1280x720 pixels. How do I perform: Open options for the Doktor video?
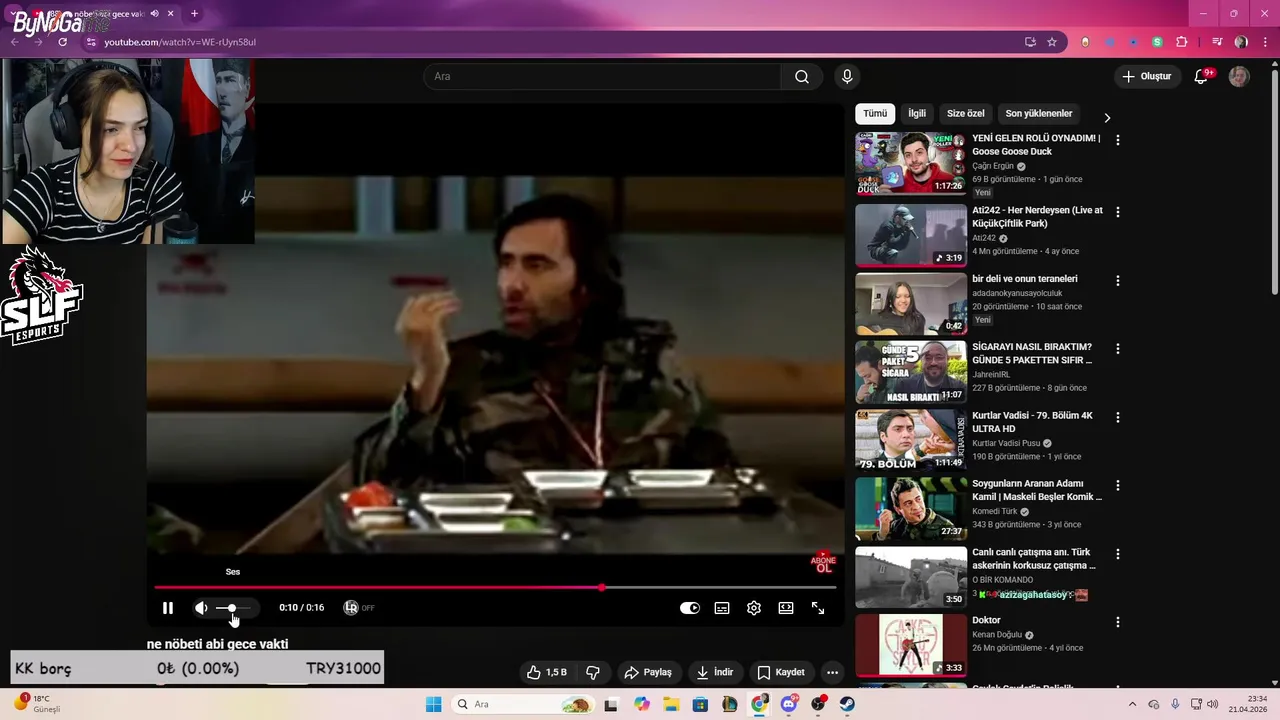tap(1118, 622)
